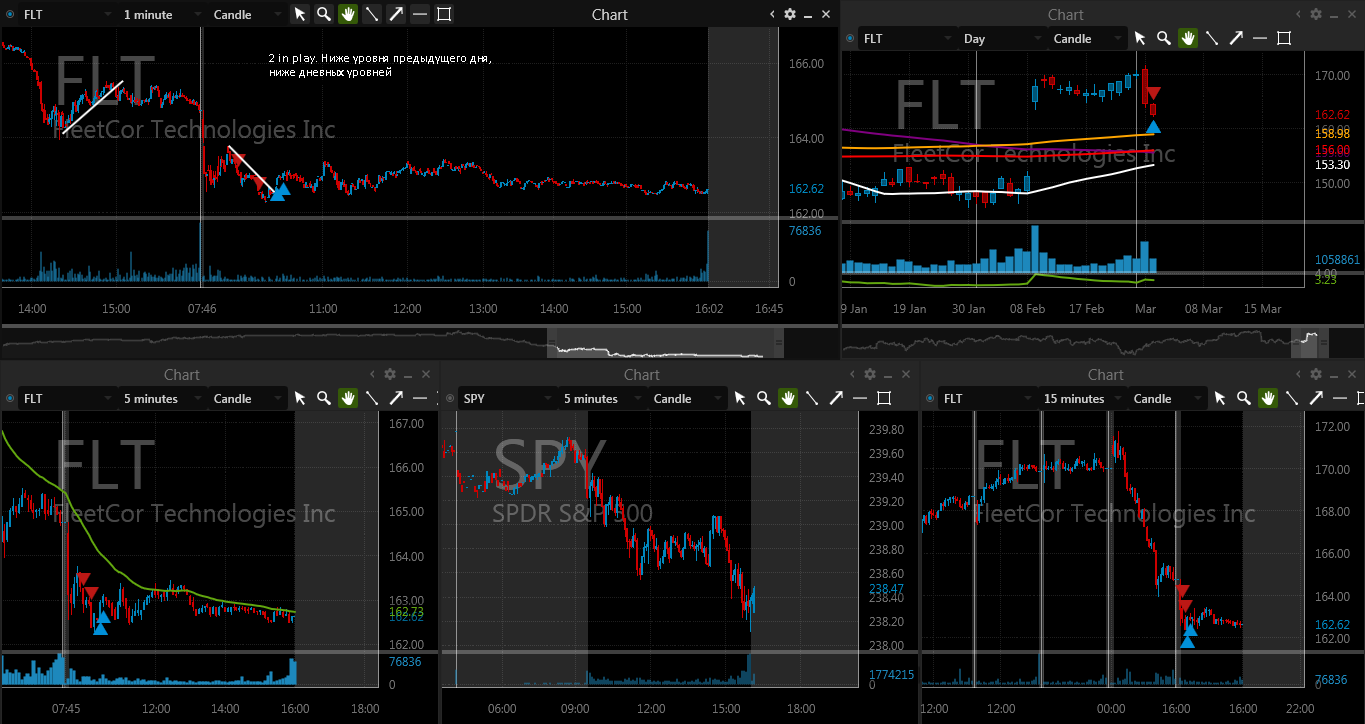Select horizontal line tool in Day chart

point(1260,38)
